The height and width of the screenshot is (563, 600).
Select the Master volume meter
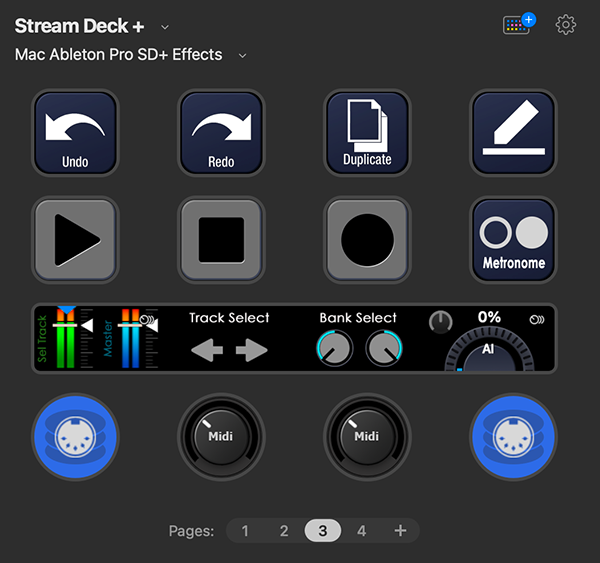point(131,338)
